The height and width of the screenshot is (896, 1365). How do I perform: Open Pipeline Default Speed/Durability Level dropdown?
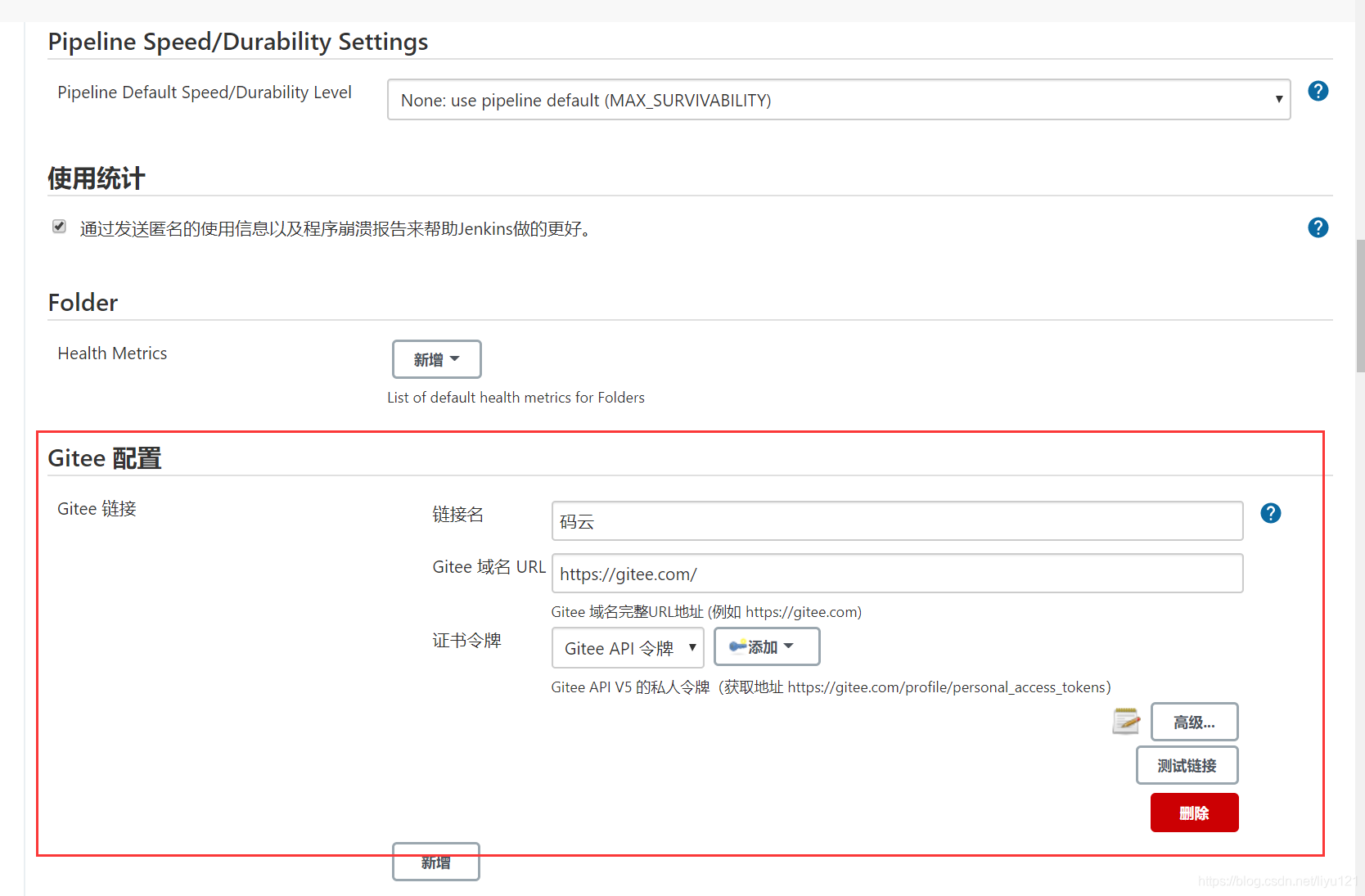point(839,100)
